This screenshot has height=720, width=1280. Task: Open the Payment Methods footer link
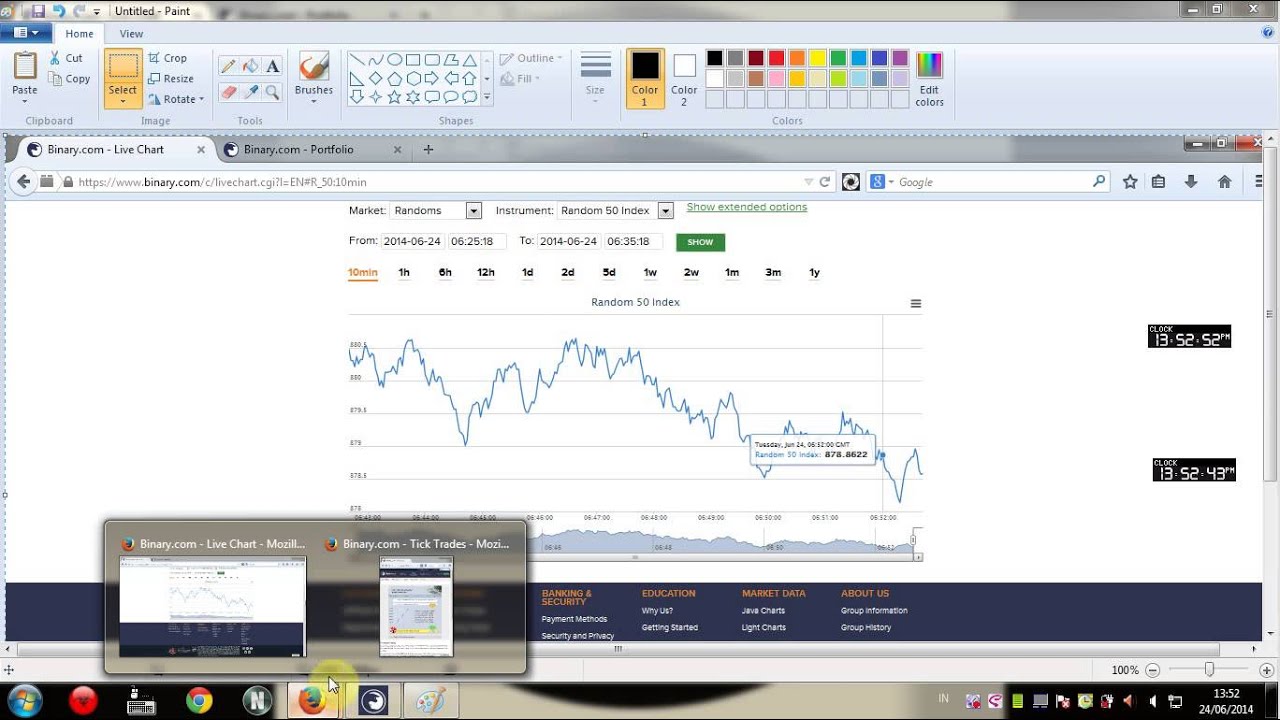point(574,619)
